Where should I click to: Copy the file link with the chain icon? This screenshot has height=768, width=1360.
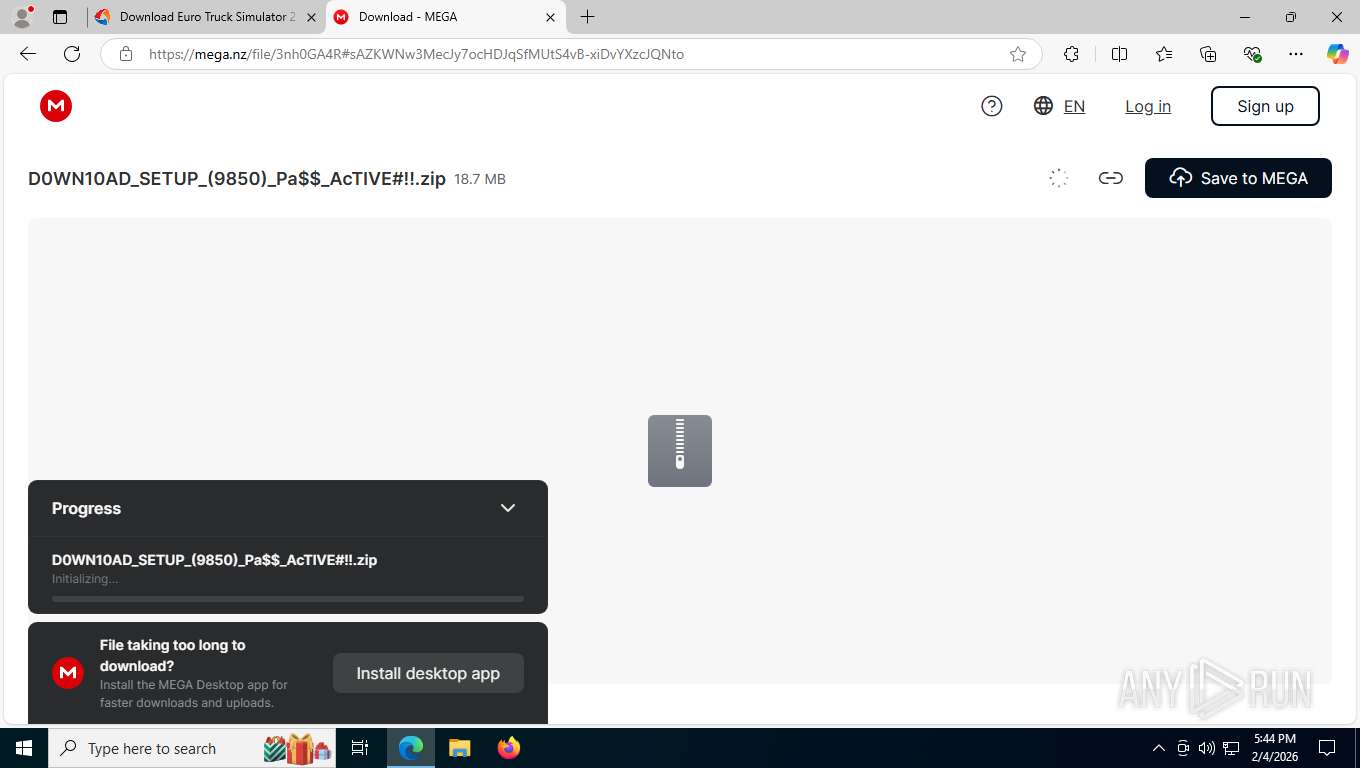coord(1110,178)
